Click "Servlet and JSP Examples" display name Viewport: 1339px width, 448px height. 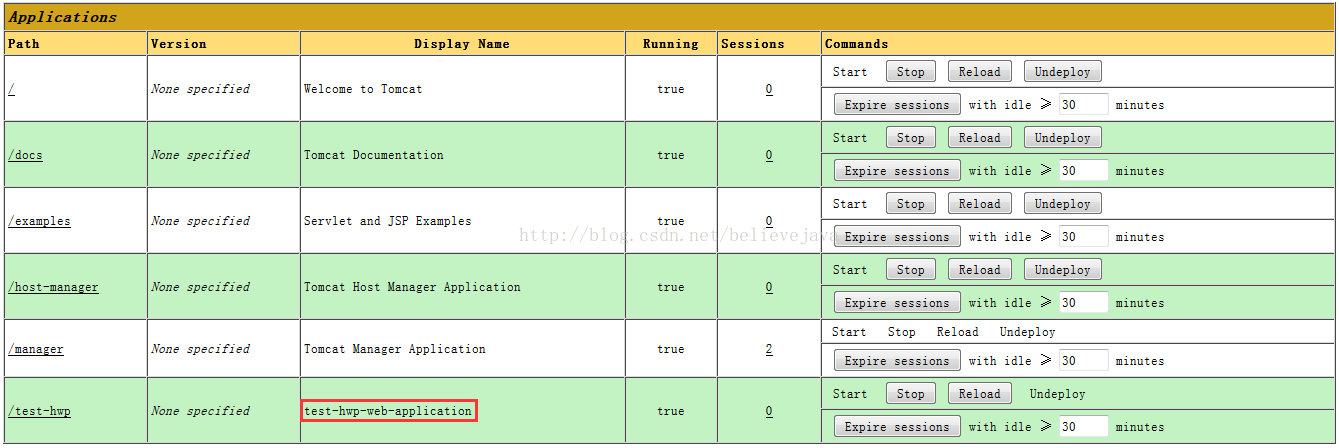click(388, 221)
